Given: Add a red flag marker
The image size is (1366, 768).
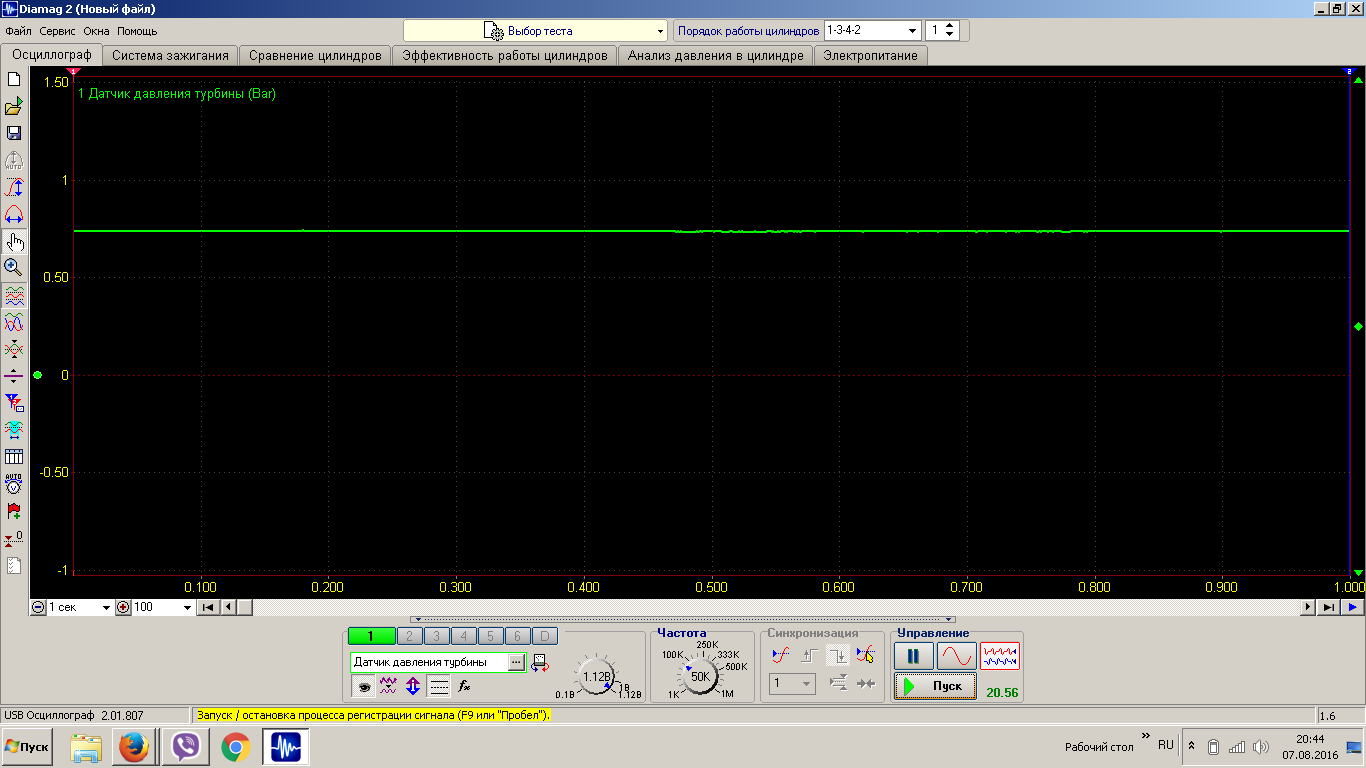Looking at the screenshot, I should (14, 511).
